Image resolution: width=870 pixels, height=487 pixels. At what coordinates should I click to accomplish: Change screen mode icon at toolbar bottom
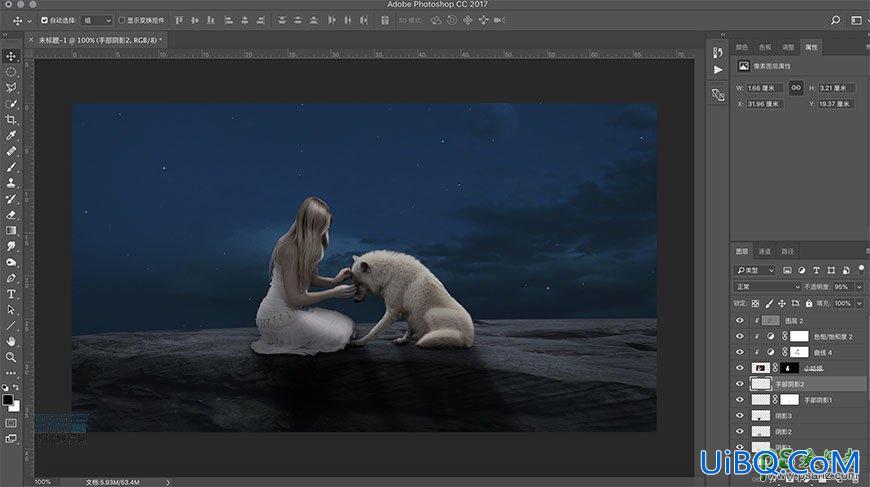[11, 439]
